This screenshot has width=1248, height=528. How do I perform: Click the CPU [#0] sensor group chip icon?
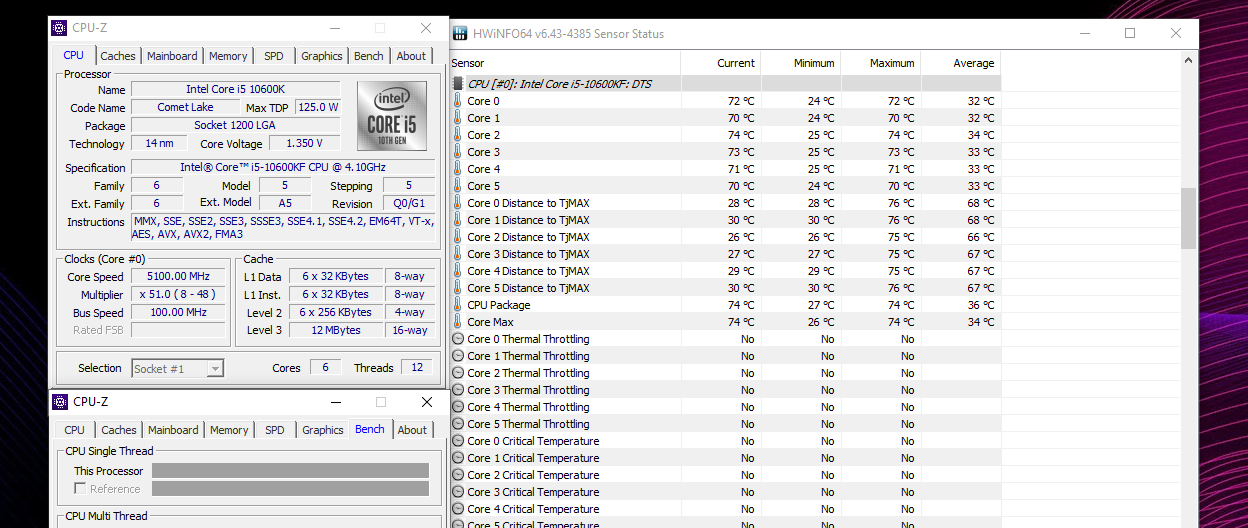458,84
